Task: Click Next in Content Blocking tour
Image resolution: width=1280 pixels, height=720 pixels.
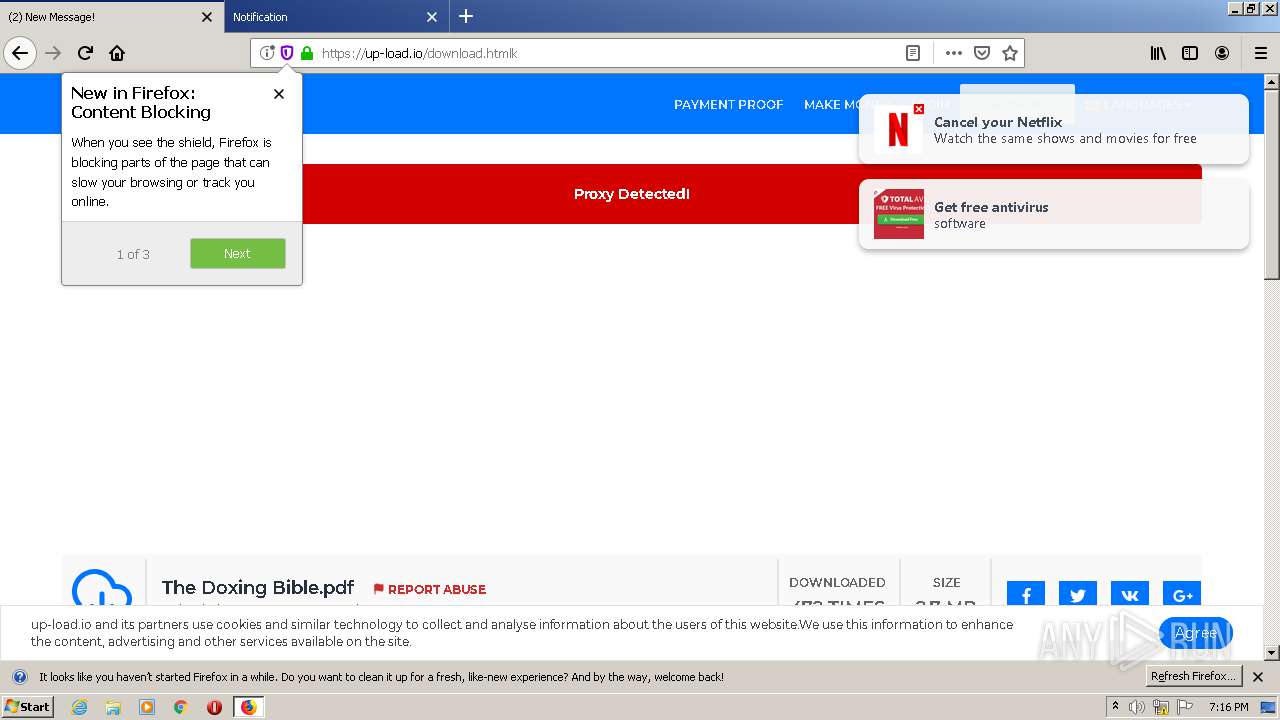Action: point(238,253)
